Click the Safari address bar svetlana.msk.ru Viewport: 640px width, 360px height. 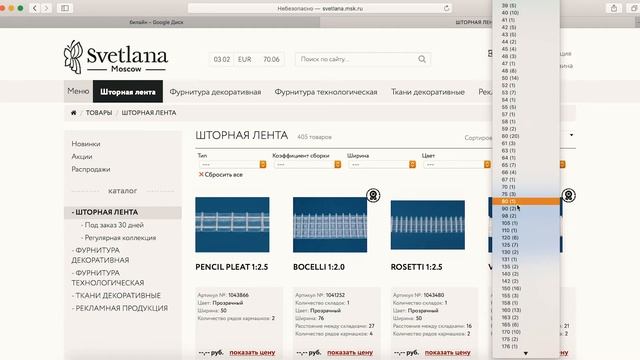320,8
